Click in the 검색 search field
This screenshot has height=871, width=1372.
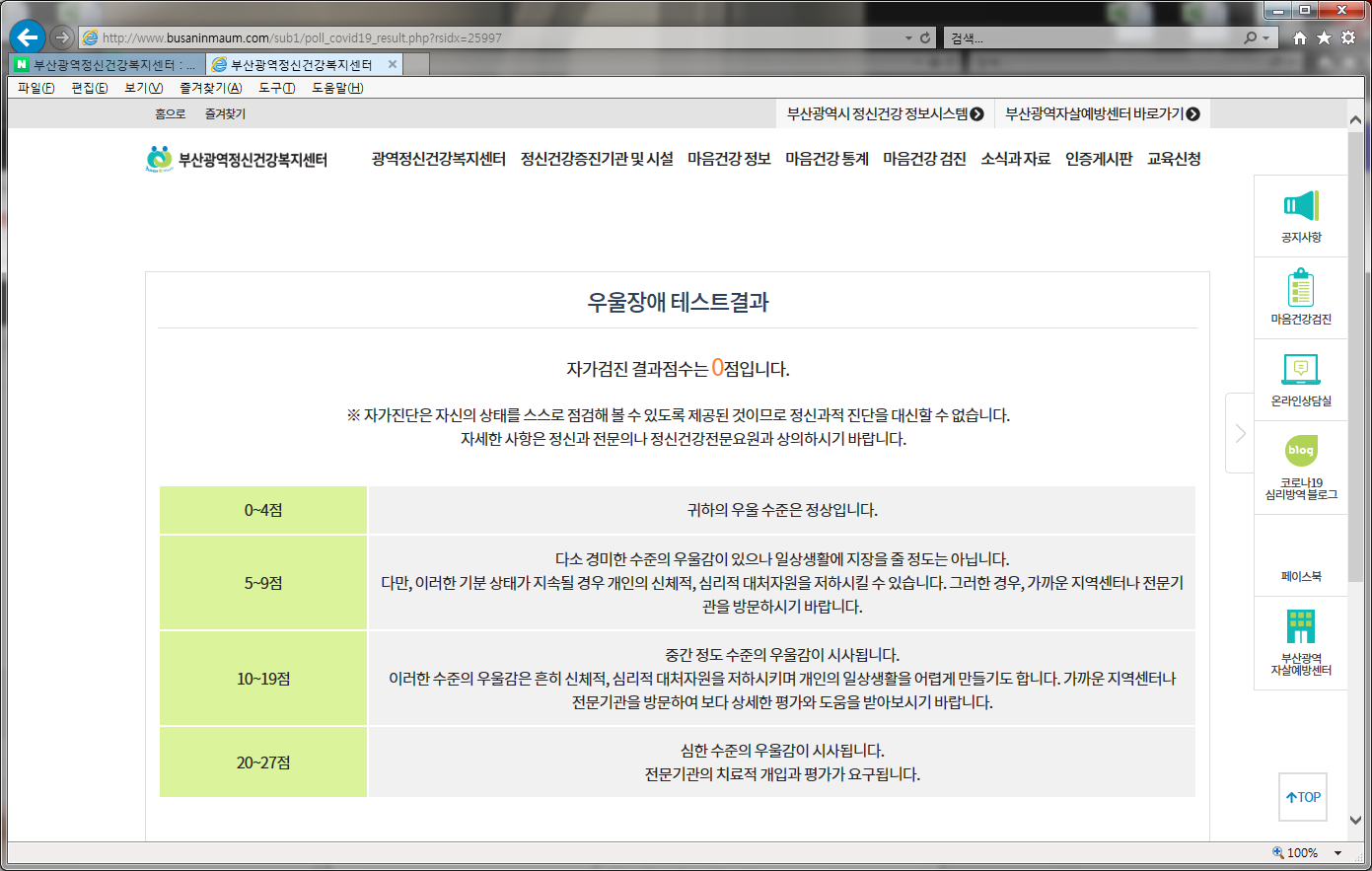[x=1090, y=37]
